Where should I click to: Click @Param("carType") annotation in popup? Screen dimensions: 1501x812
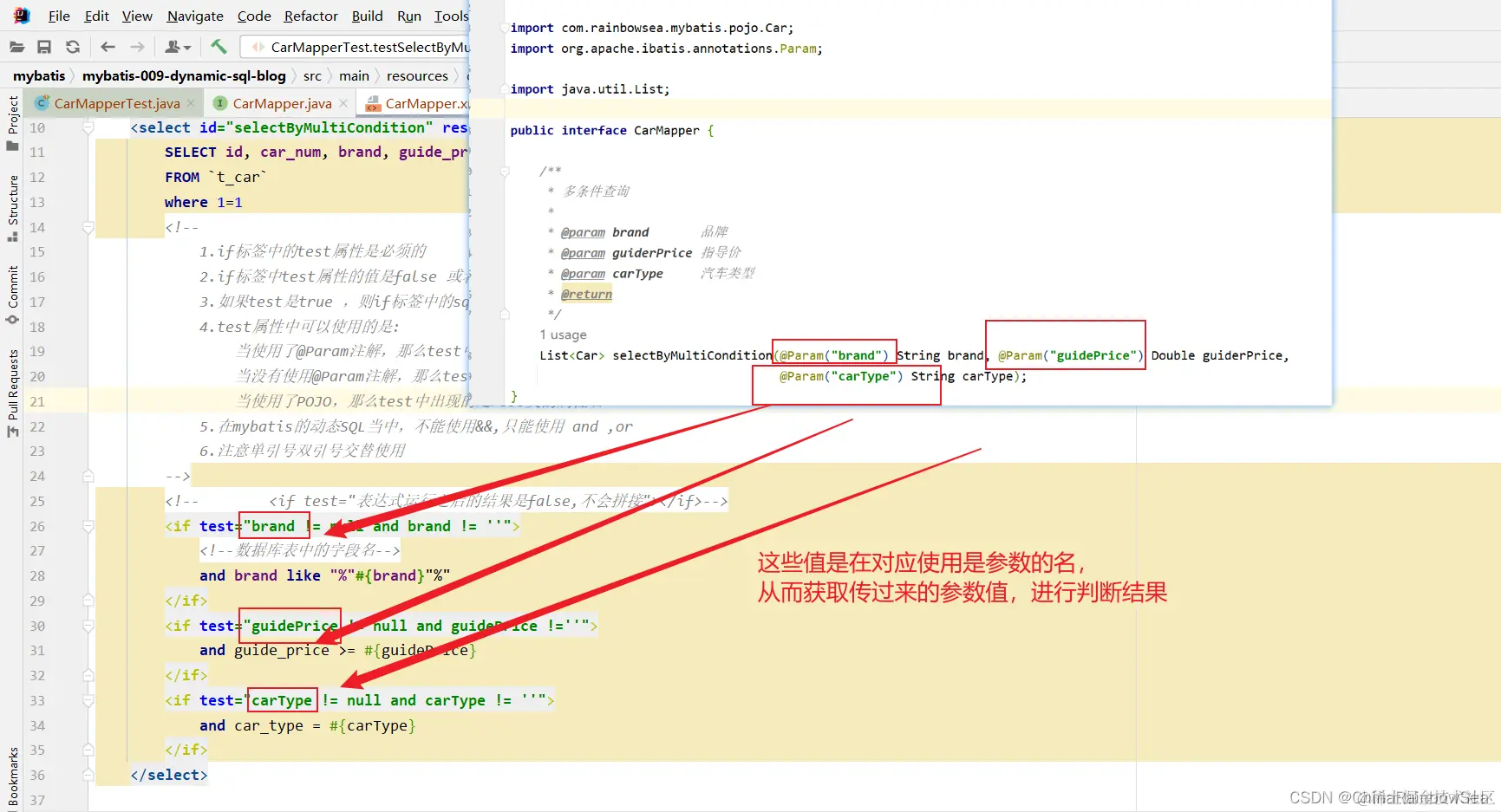[841, 376]
